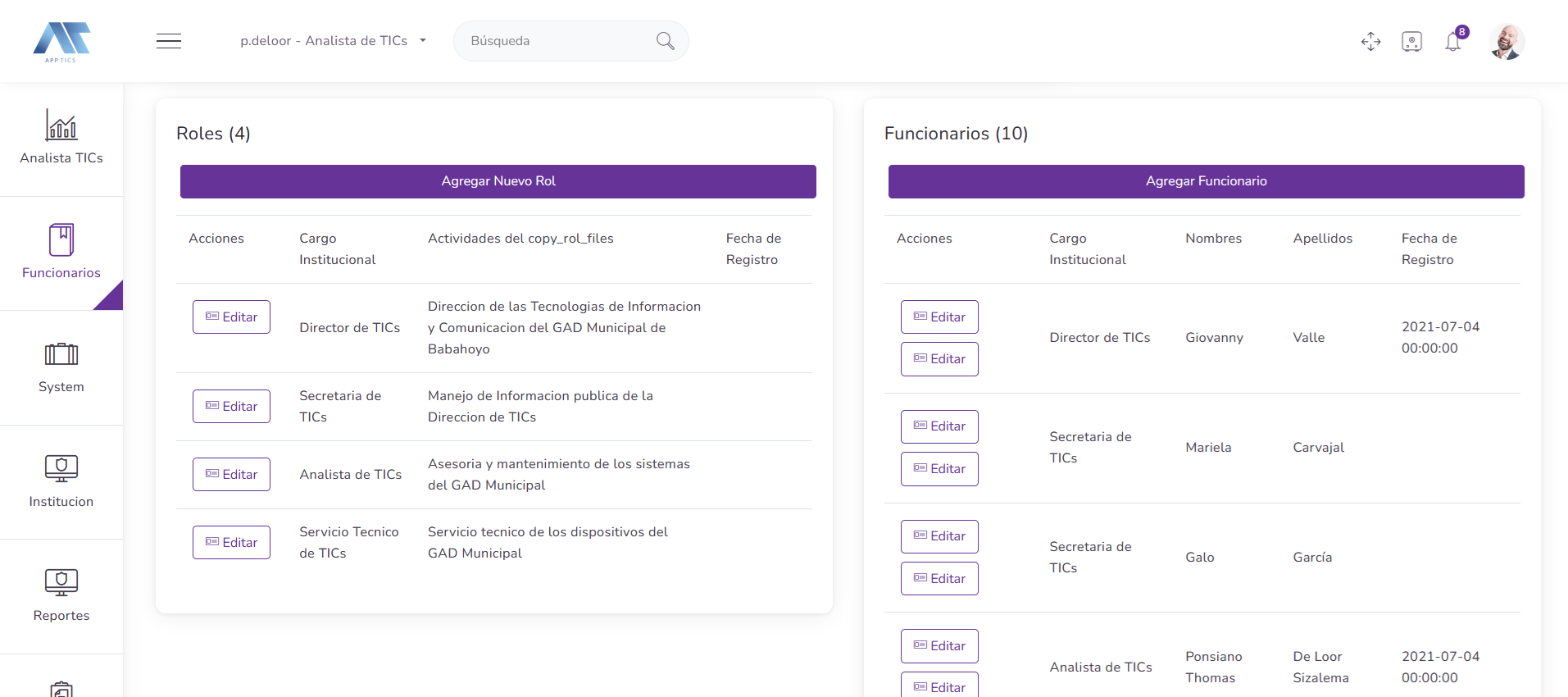1568x697 pixels.
Task: Click second Editar for Mariela Carvajal
Action: (939, 469)
